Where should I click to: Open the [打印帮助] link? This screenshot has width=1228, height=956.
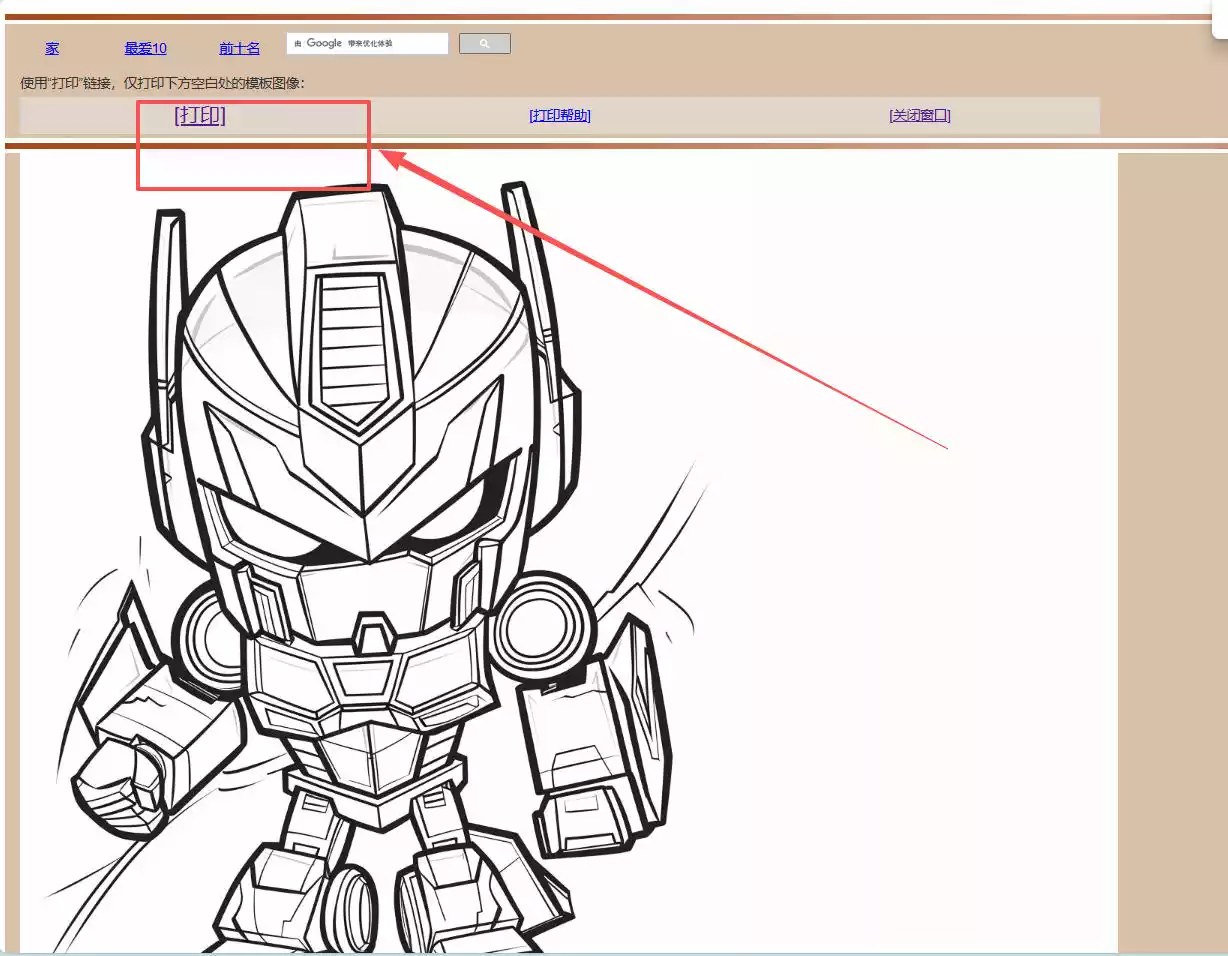coord(560,116)
